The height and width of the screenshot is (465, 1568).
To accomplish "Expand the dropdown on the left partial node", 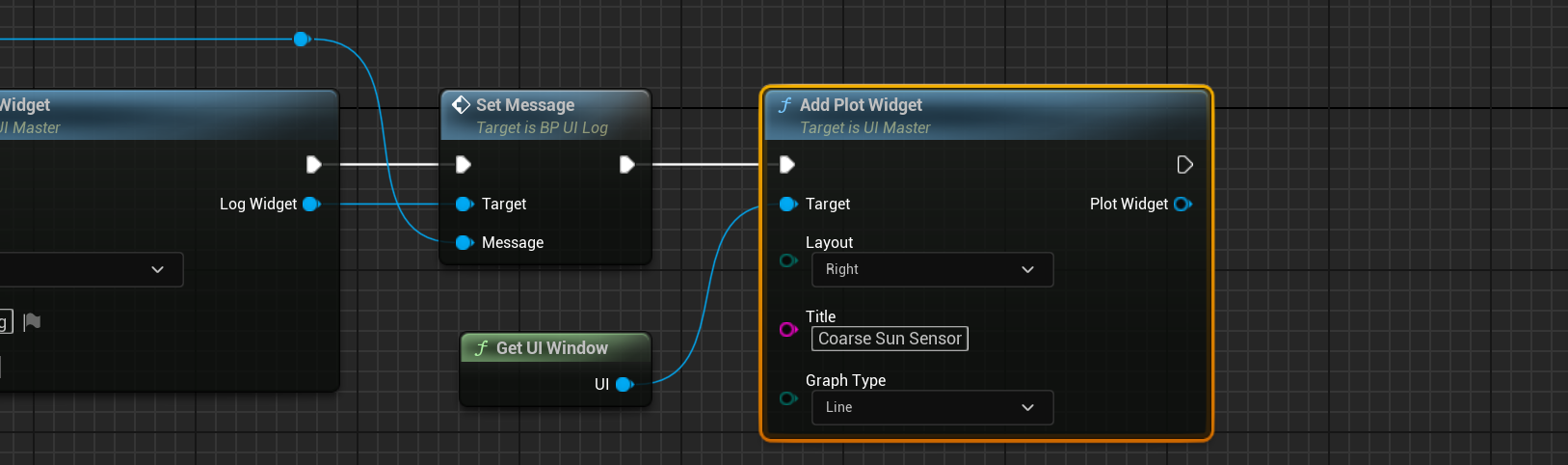I will (157, 270).
